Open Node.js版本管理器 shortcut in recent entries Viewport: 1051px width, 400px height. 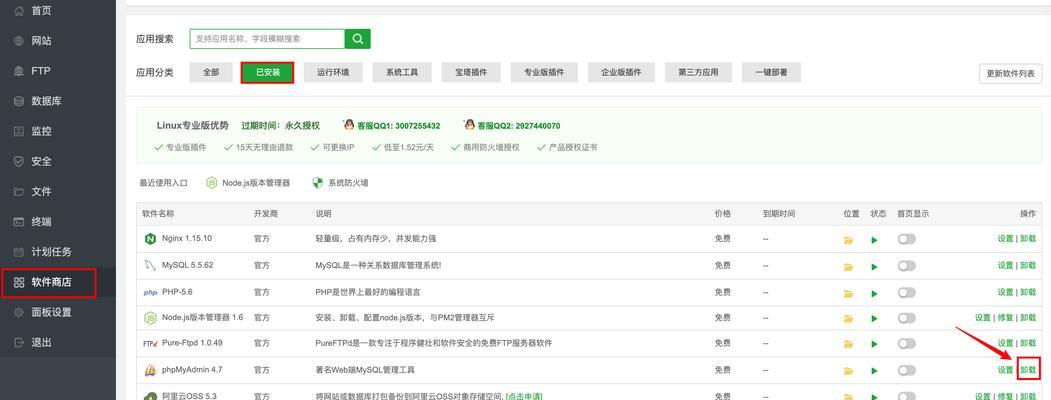[248, 183]
